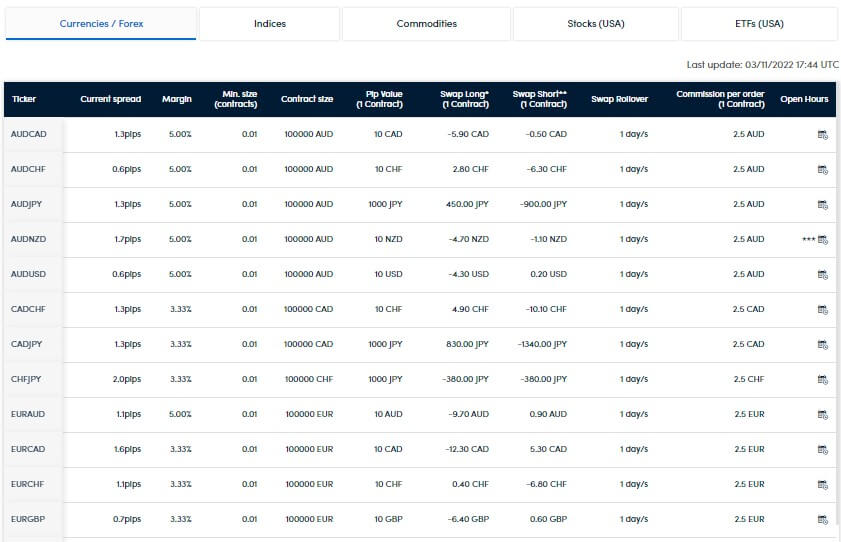
Task: Click the 10 USD pip value
Action: tap(388, 274)
